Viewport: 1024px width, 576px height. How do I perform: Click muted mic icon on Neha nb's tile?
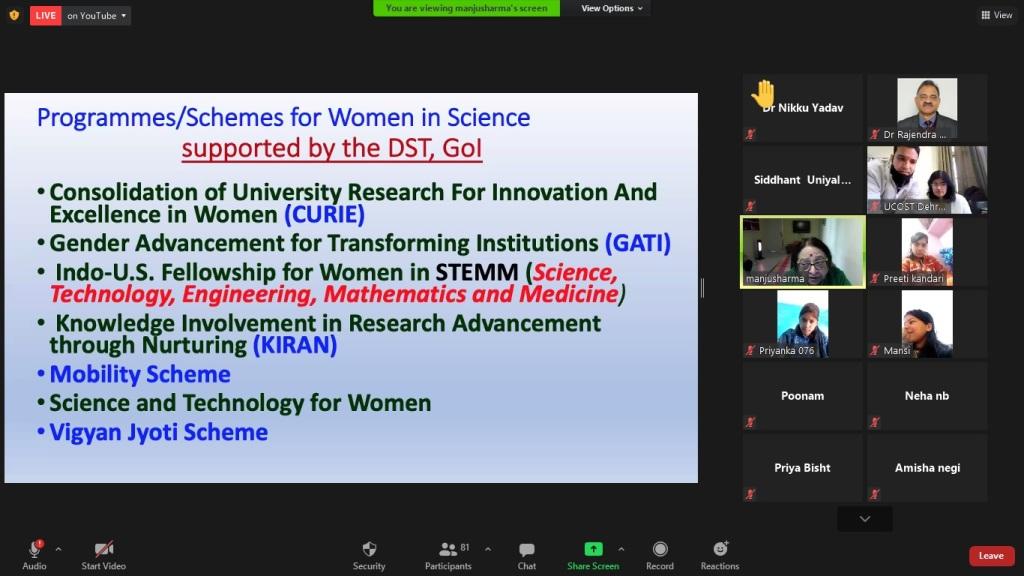[874, 422]
